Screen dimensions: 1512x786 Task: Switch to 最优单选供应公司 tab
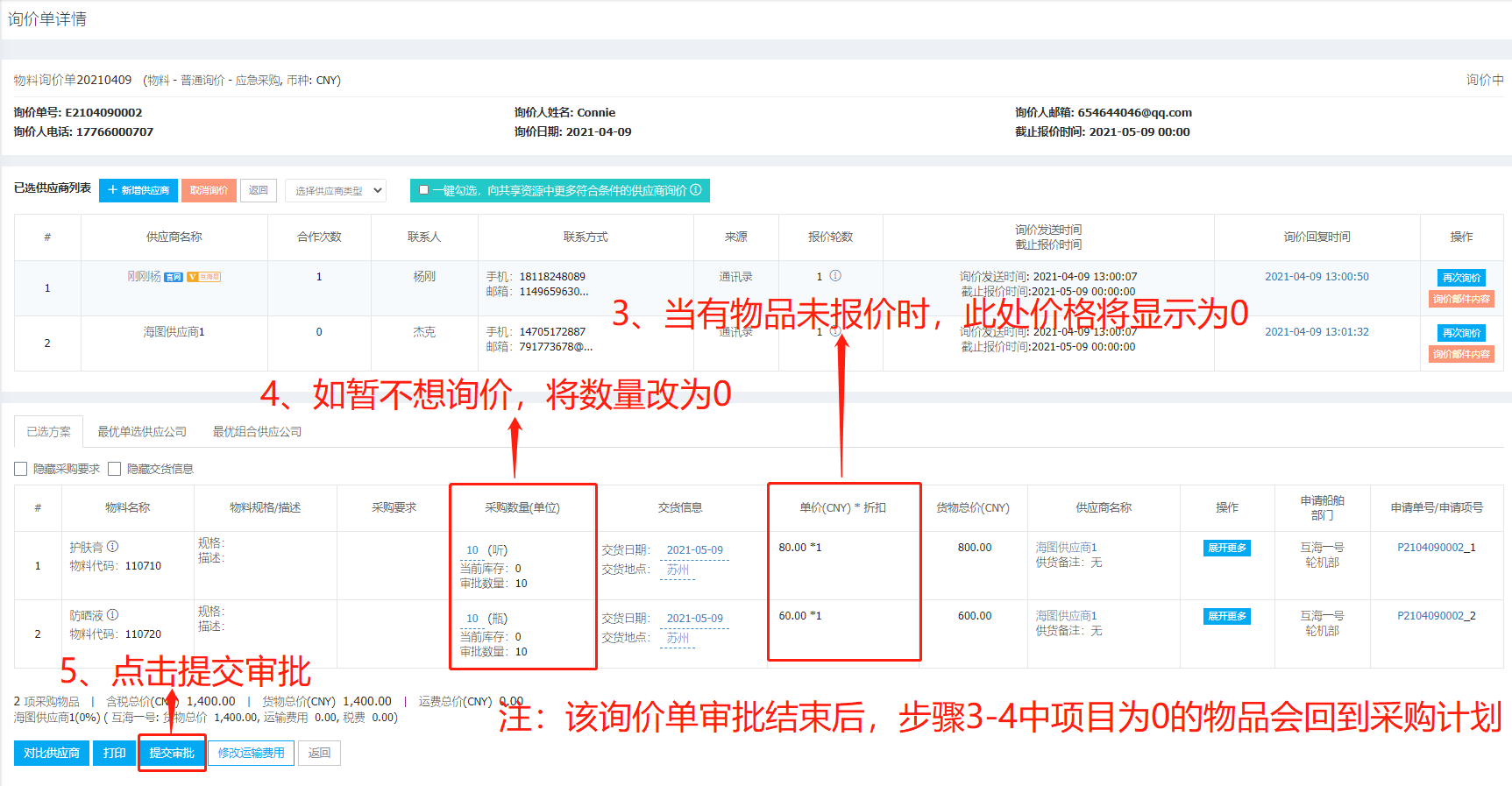[x=142, y=432]
